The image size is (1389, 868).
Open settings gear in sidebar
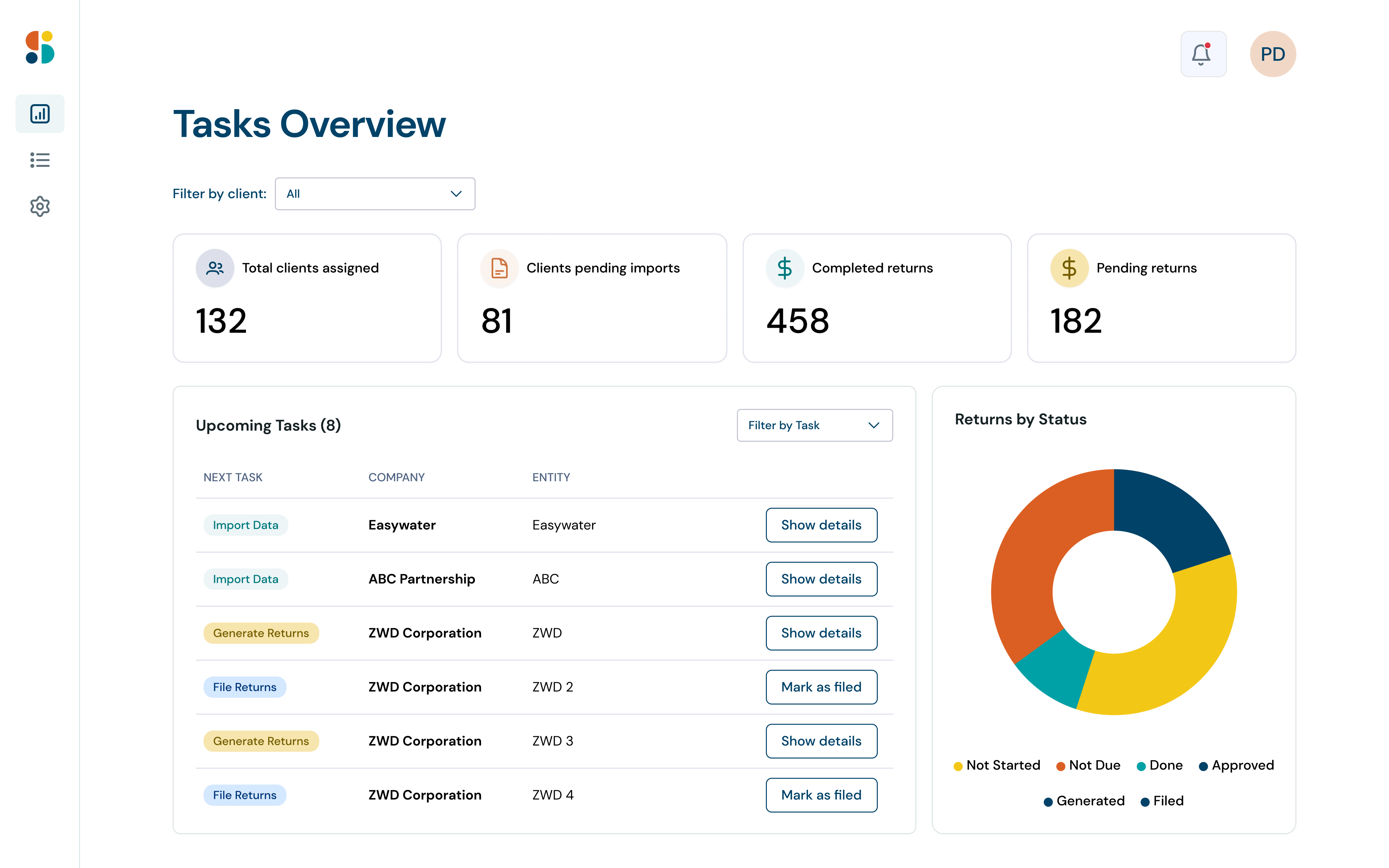[x=40, y=206]
